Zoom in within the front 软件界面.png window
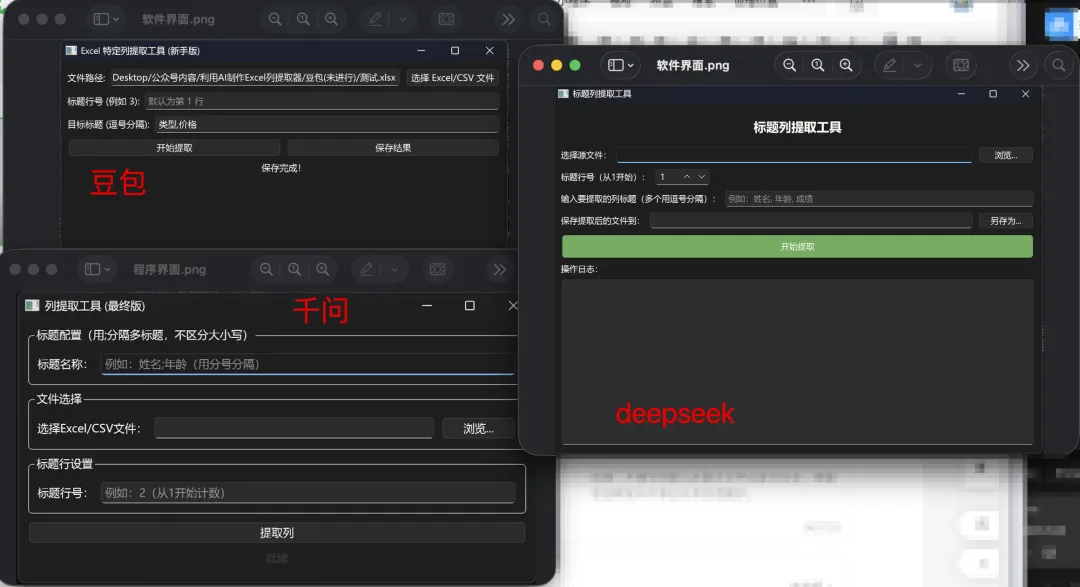Viewport: 1080px width, 587px height. (846, 65)
